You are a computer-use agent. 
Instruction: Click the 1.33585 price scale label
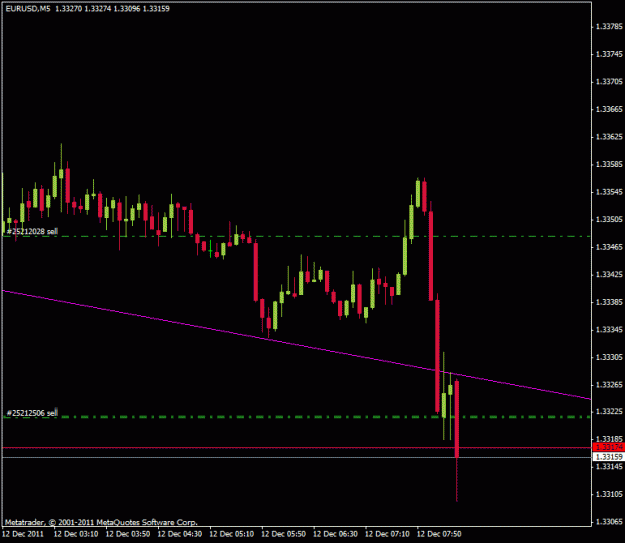609,164
